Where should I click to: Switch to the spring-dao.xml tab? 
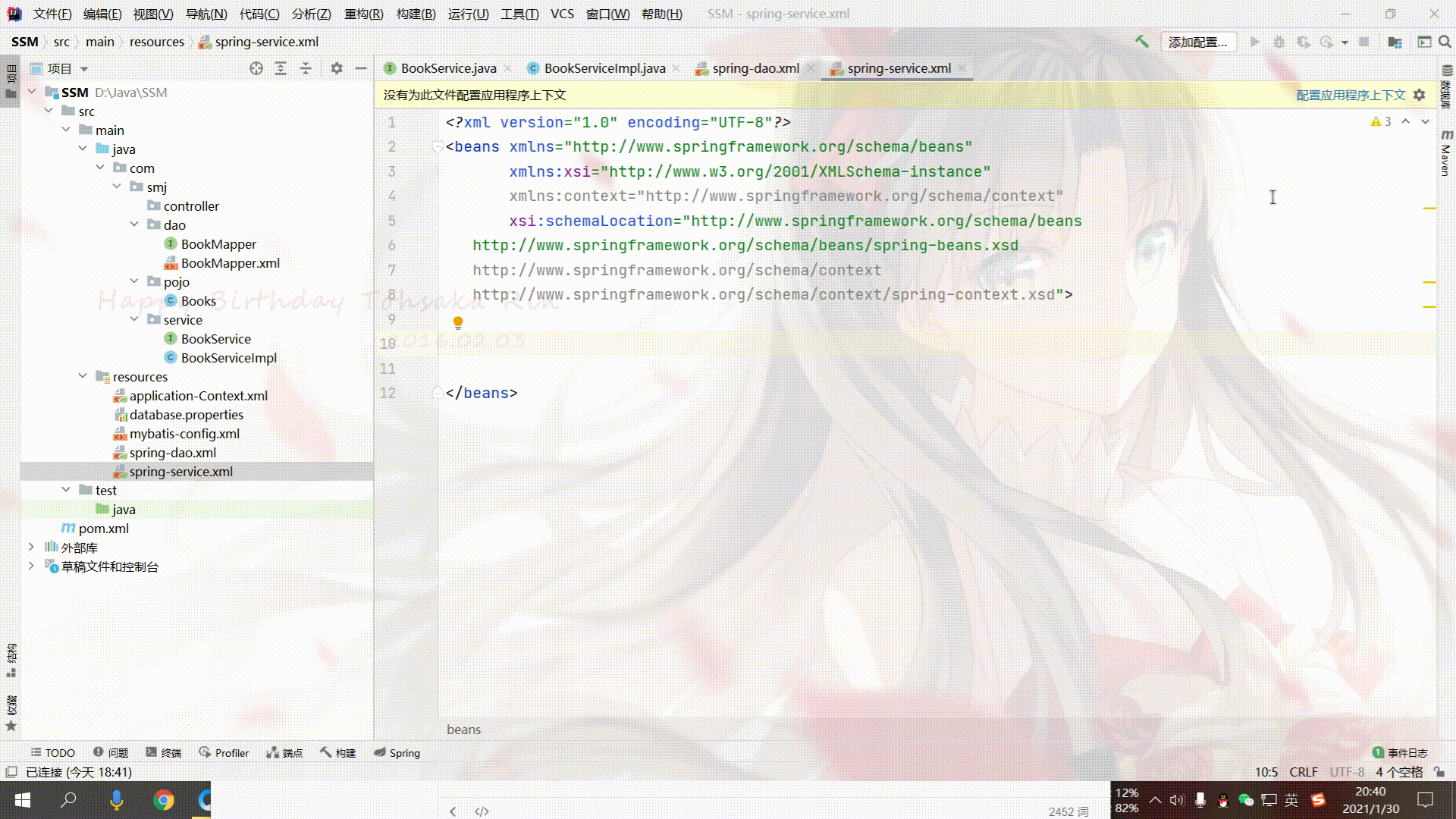click(755, 68)
